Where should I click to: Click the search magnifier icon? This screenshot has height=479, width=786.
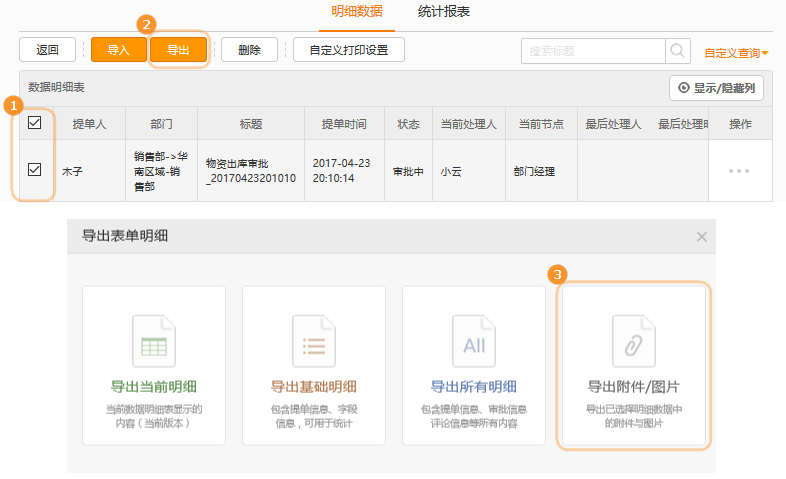678,51
